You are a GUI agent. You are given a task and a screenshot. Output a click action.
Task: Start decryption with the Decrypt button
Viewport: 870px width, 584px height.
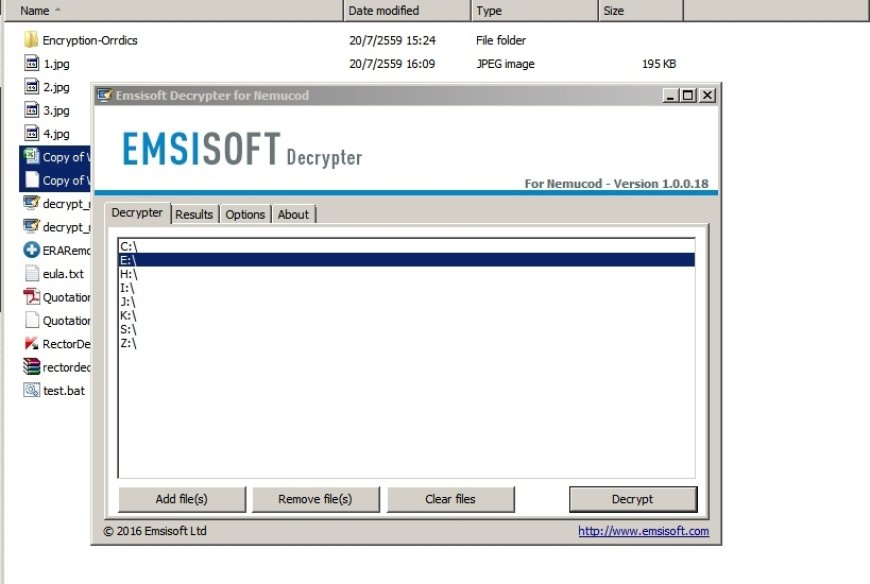633,499
